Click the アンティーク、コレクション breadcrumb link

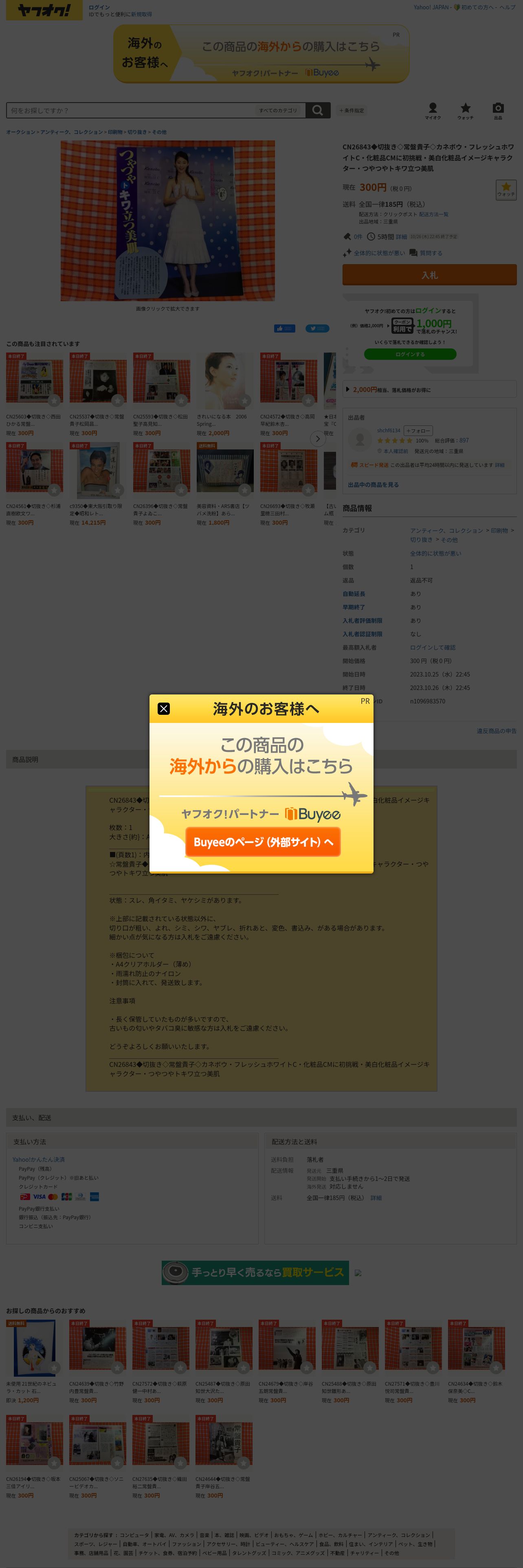(72, 131)
